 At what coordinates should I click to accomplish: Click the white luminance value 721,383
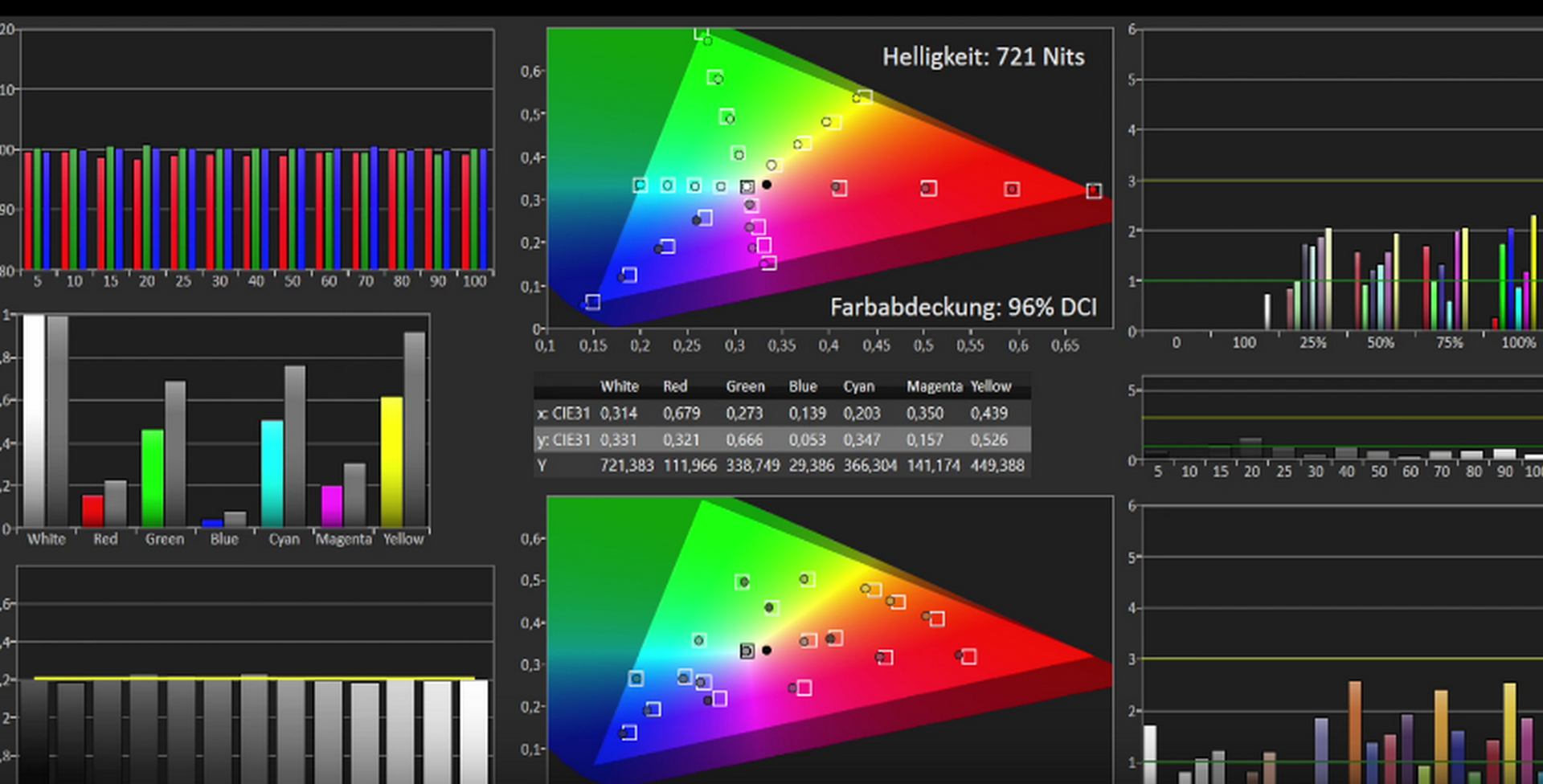pyautogui.click(x=626, y=465)
